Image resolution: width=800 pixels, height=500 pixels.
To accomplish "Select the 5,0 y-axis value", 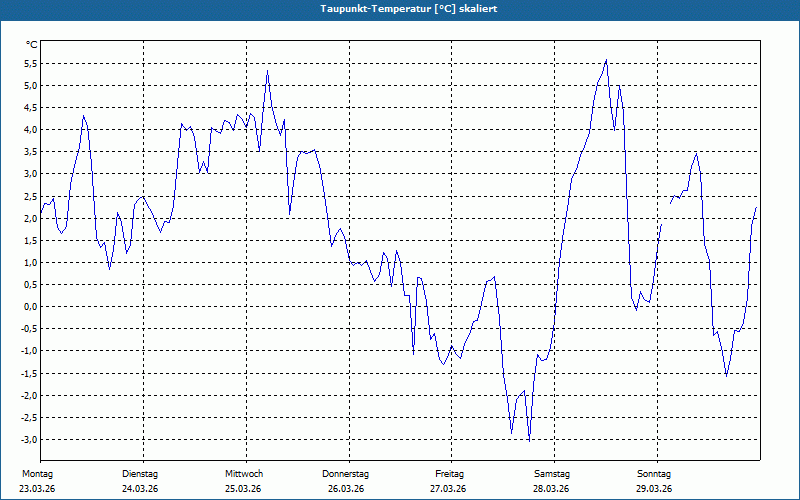I will 31,86.
